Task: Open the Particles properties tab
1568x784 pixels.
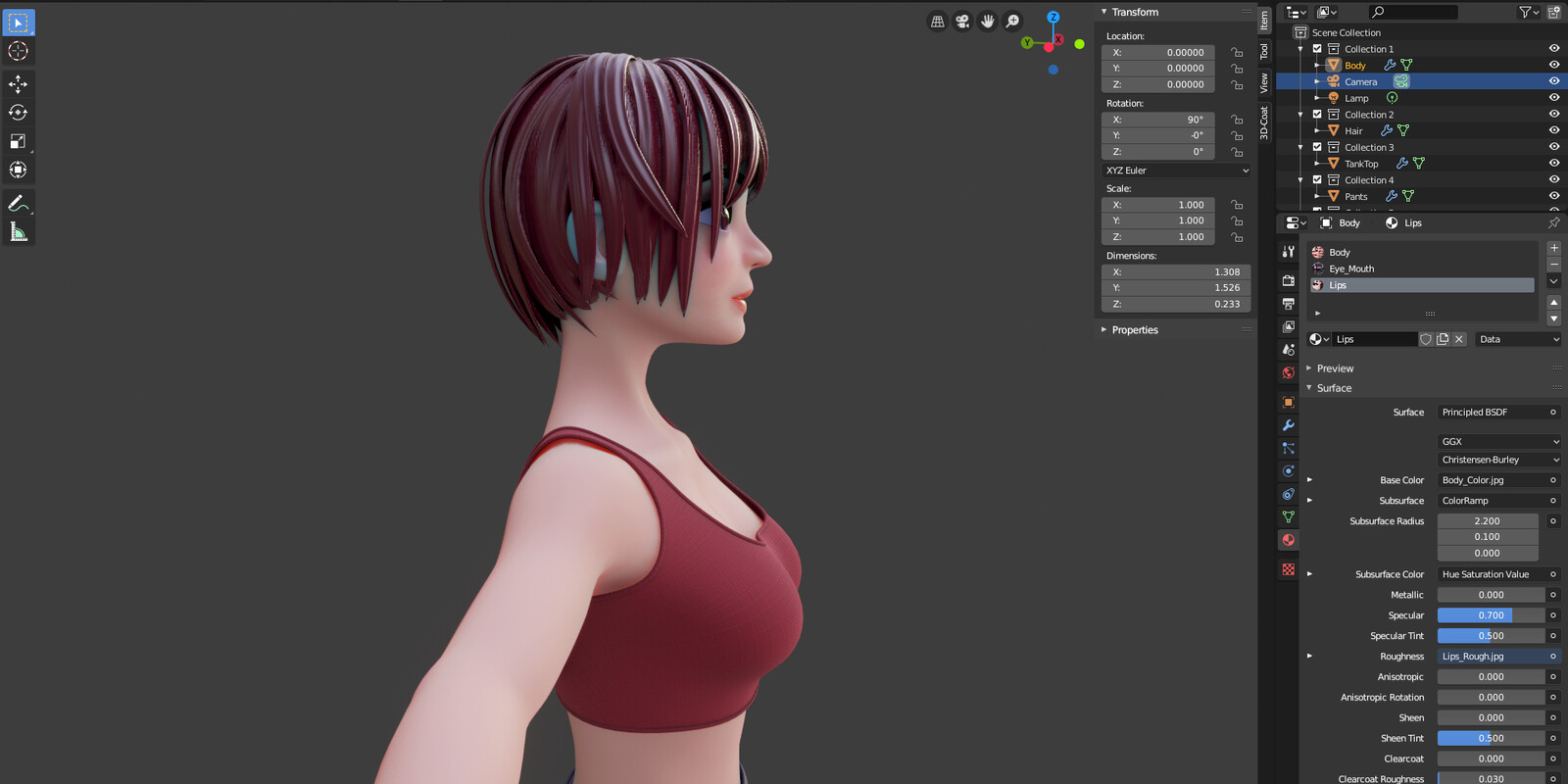Action: [x=1289, y=448]
